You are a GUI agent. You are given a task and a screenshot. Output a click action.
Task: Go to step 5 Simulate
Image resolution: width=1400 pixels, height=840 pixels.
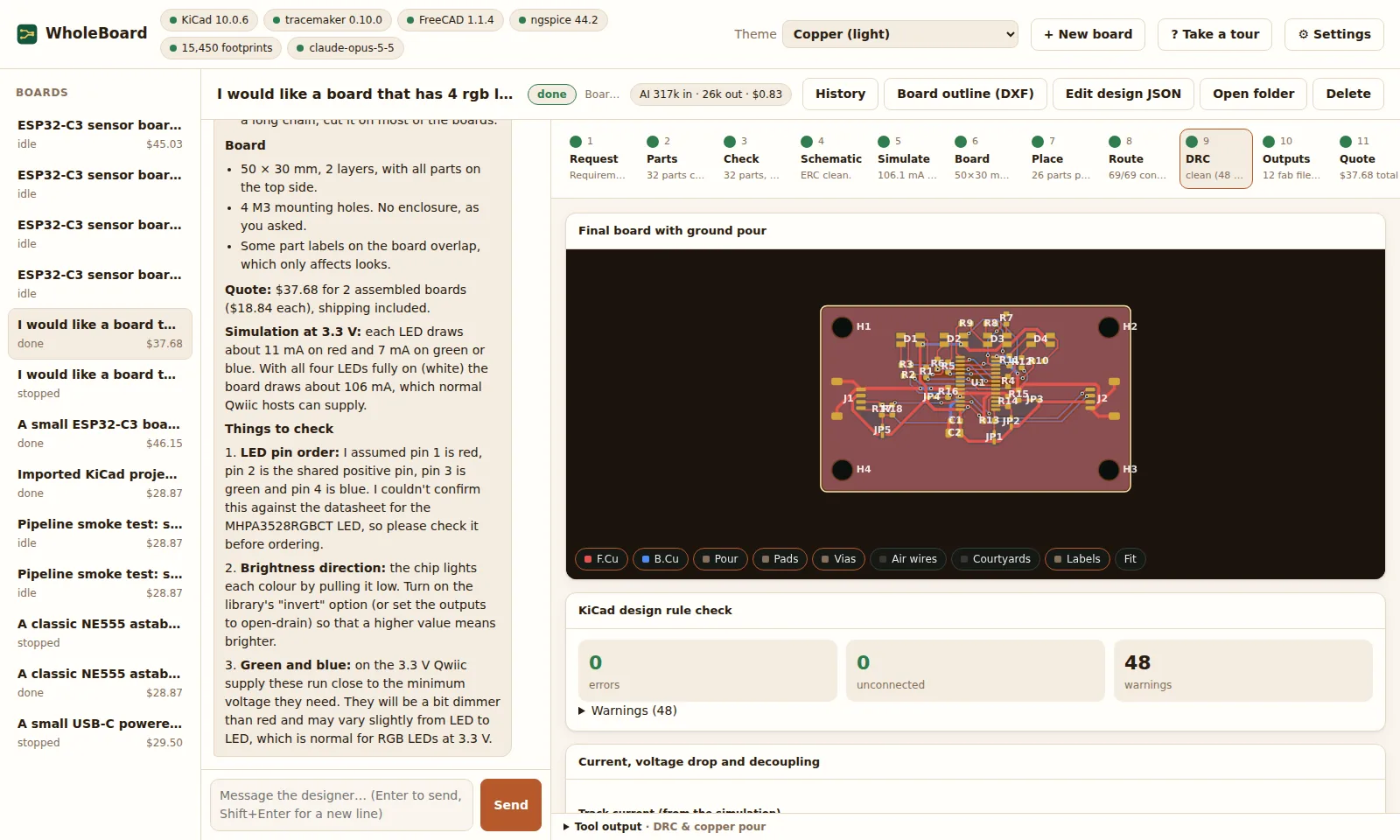906,158
